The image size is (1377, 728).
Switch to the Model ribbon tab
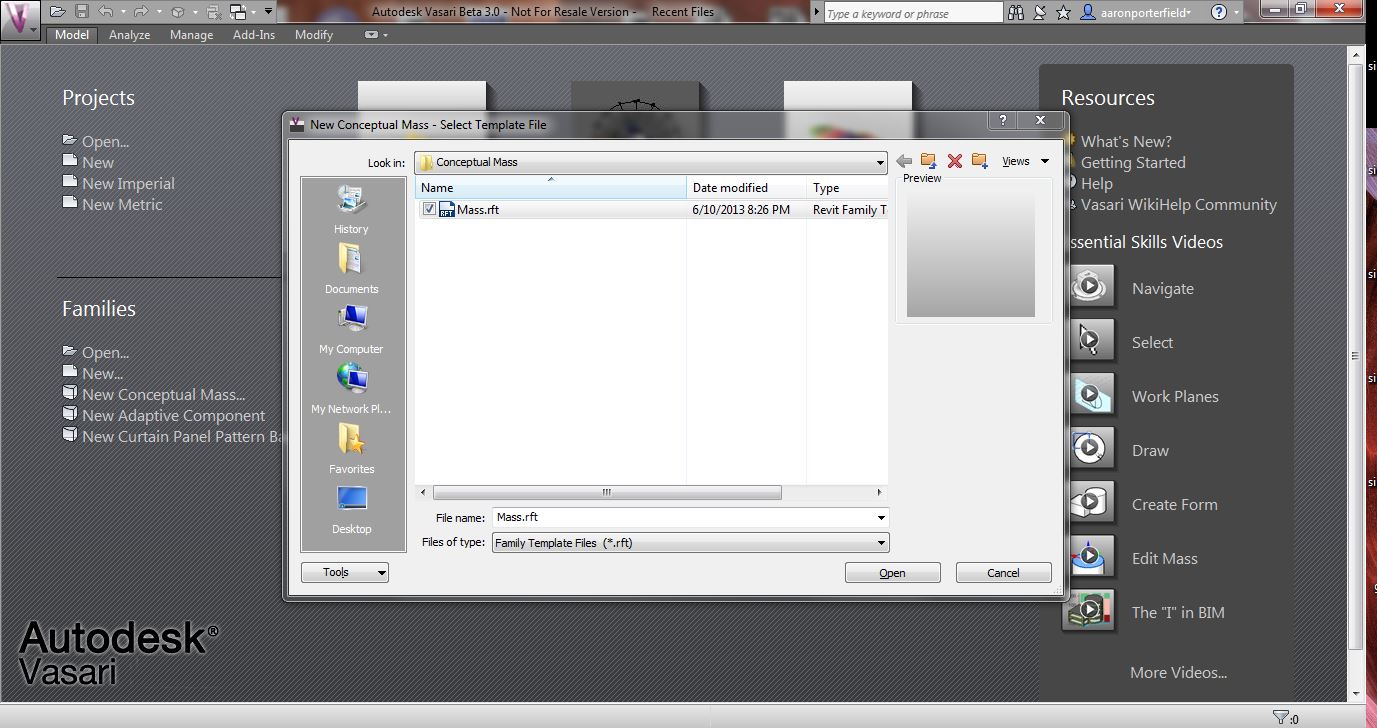[72, 34]
